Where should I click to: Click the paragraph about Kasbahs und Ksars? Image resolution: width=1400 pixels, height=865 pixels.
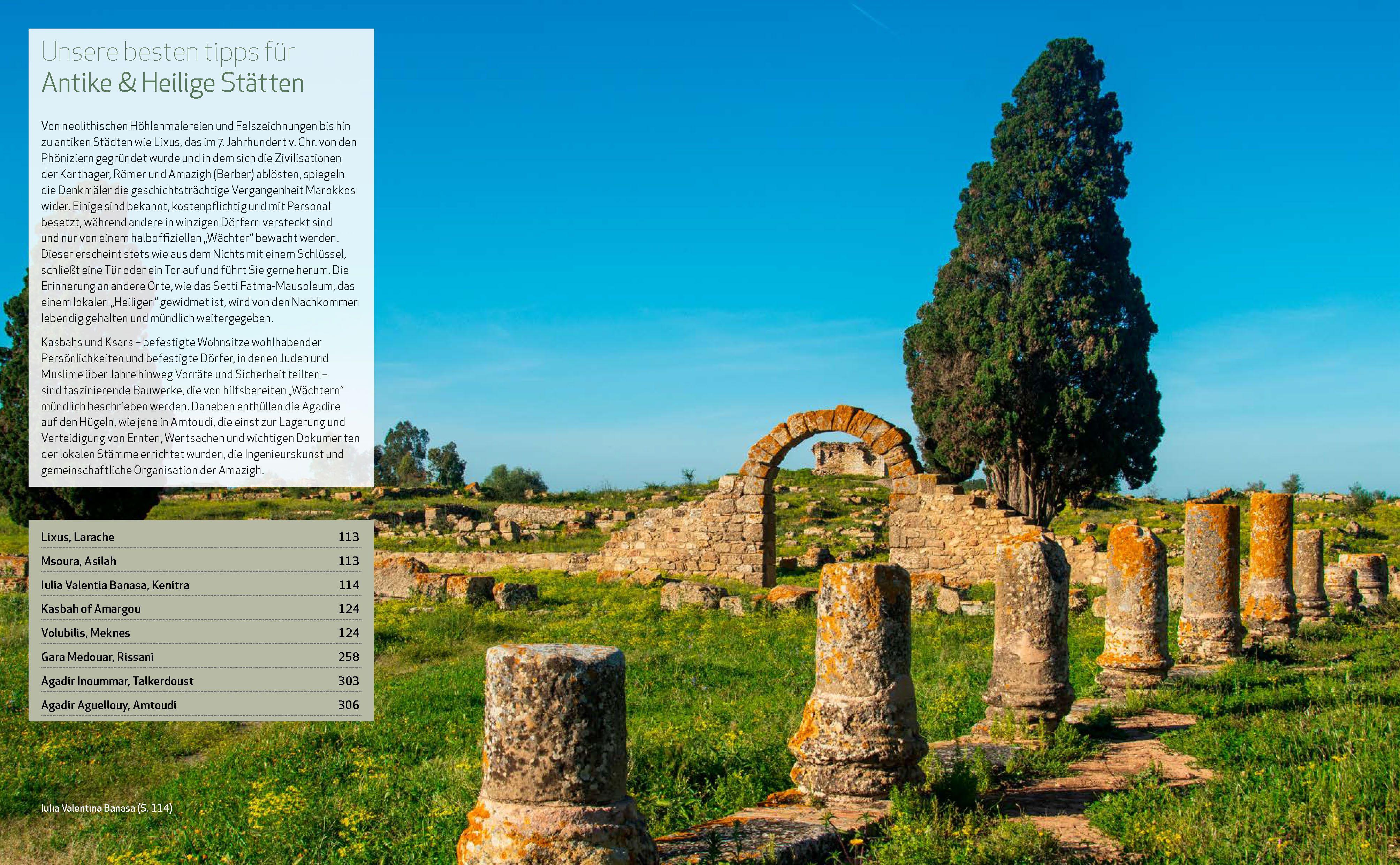tap(199, 406)
